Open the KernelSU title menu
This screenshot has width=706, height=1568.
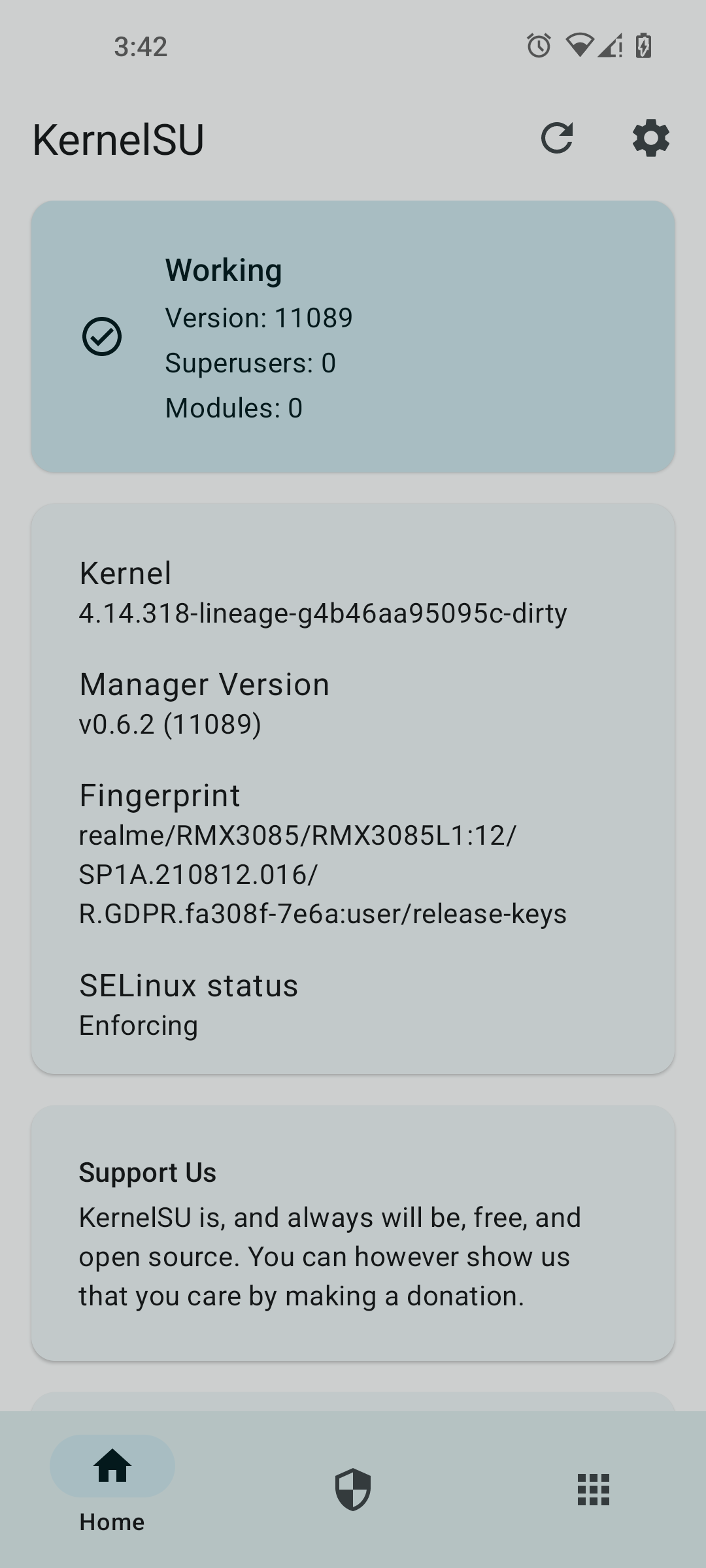tap(118, 137)
